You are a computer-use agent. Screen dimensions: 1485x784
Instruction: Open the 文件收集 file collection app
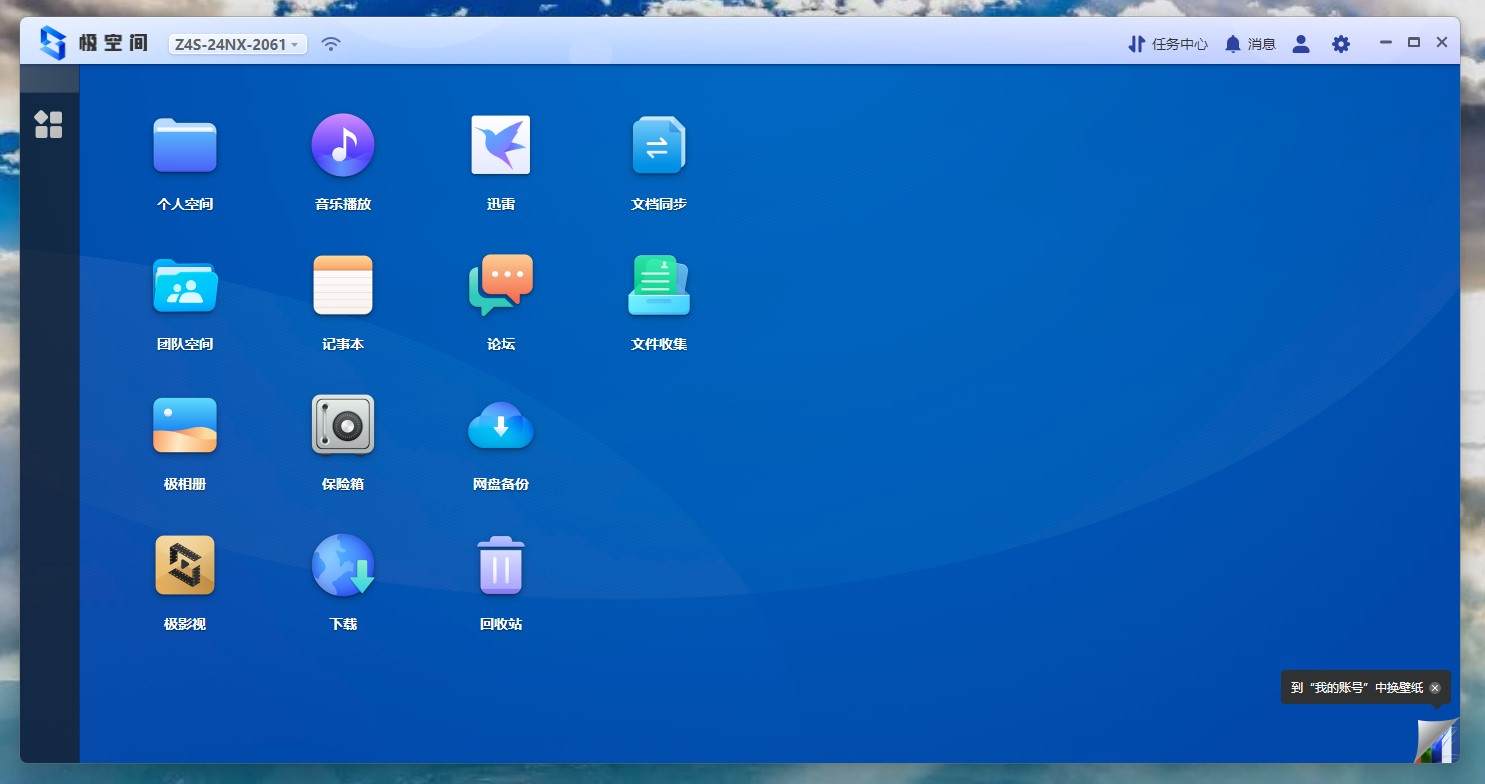click(659, 286)
